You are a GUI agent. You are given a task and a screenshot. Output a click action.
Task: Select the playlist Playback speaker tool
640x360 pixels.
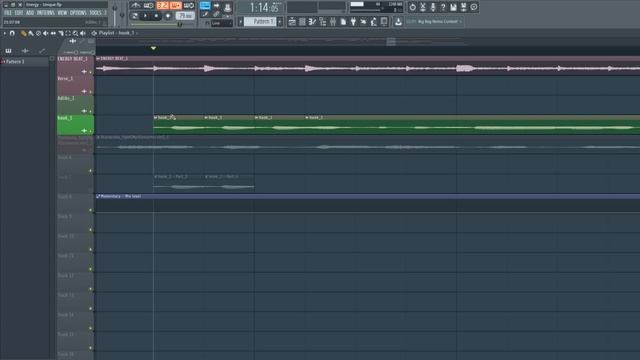point(83,33)
